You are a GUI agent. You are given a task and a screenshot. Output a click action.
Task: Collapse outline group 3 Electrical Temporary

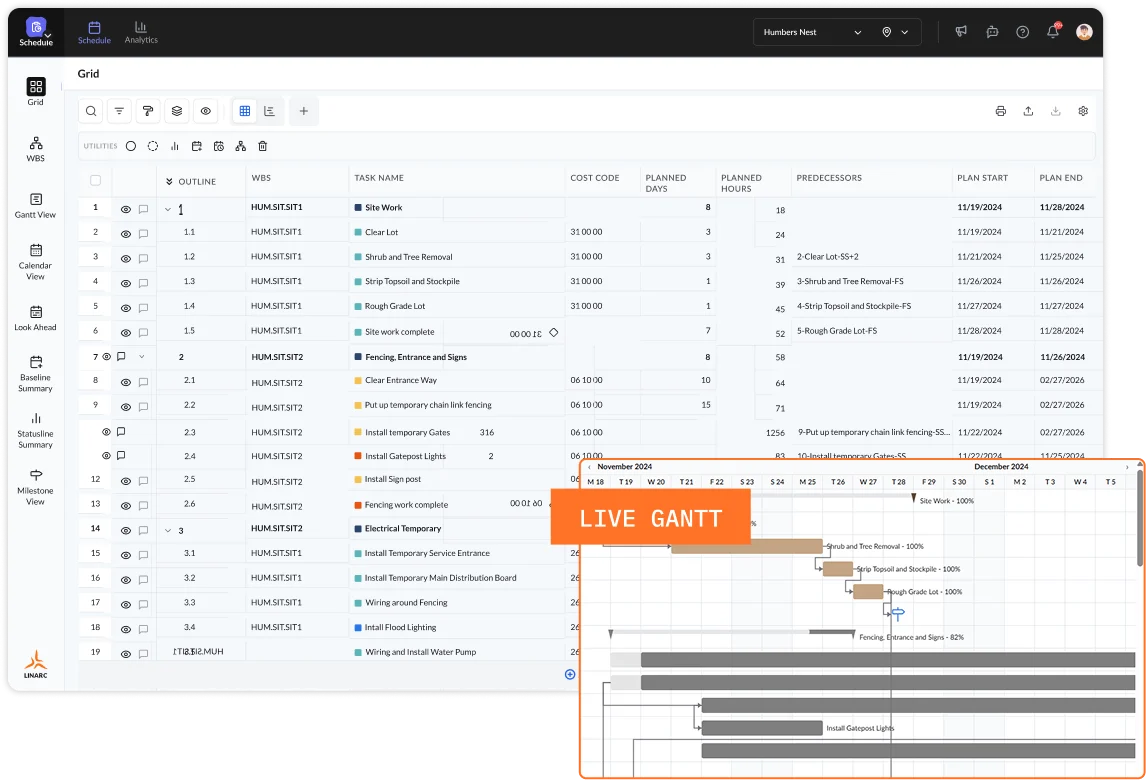click(x=168, y=531)
